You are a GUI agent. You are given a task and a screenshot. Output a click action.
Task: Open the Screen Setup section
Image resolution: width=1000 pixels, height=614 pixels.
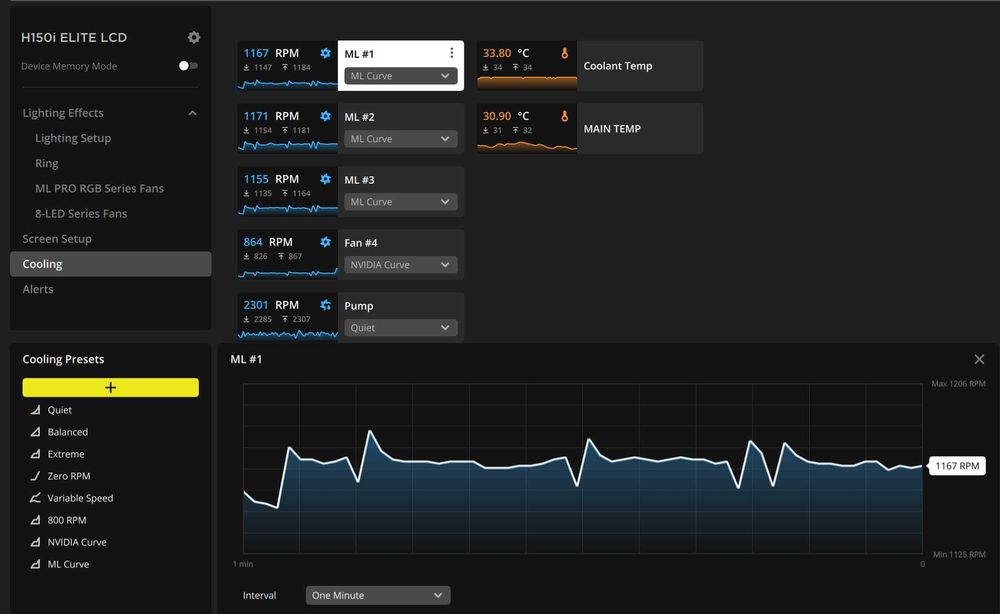pos(57,238)
